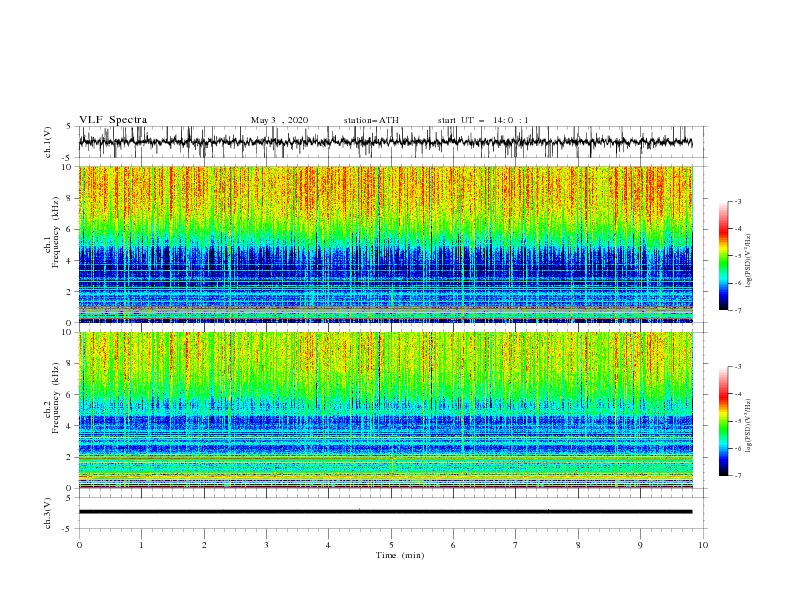The height and width of the screenshot is (612, 792).
Task: Click the ch.3 flat black trace
Action: [x=386, y=512]
